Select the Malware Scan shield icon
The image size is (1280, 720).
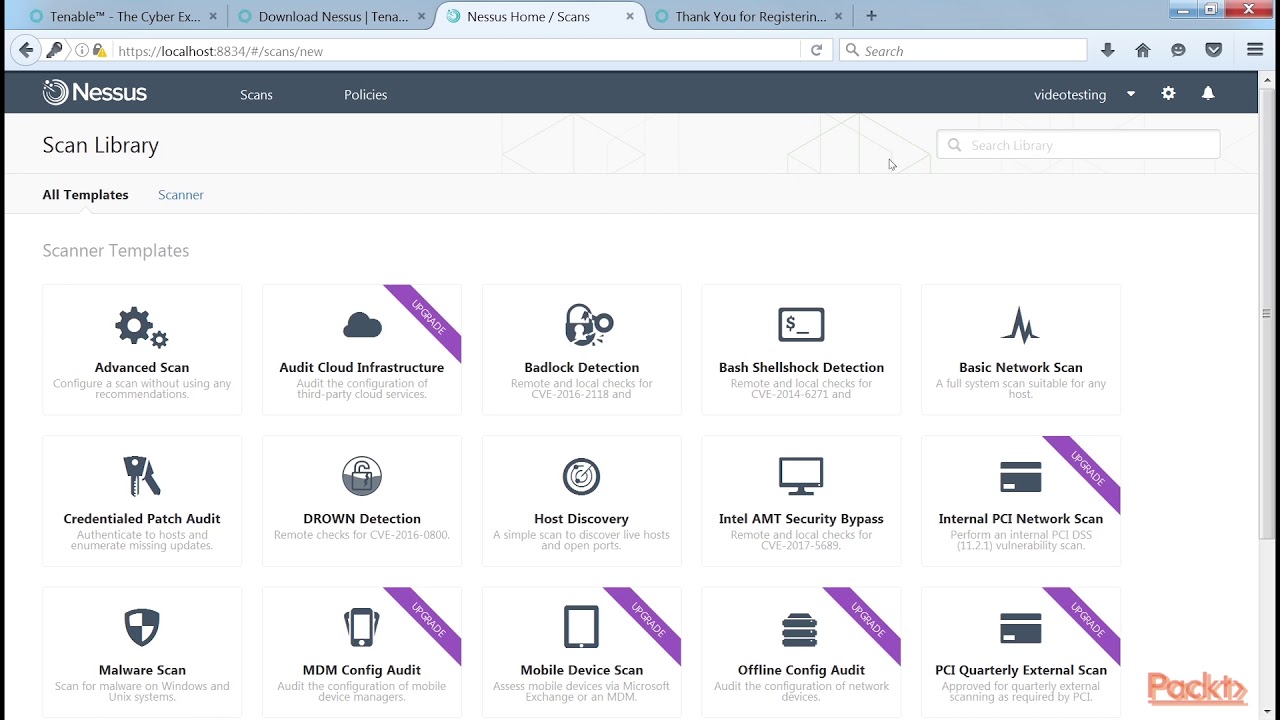(x=142, y=628)
